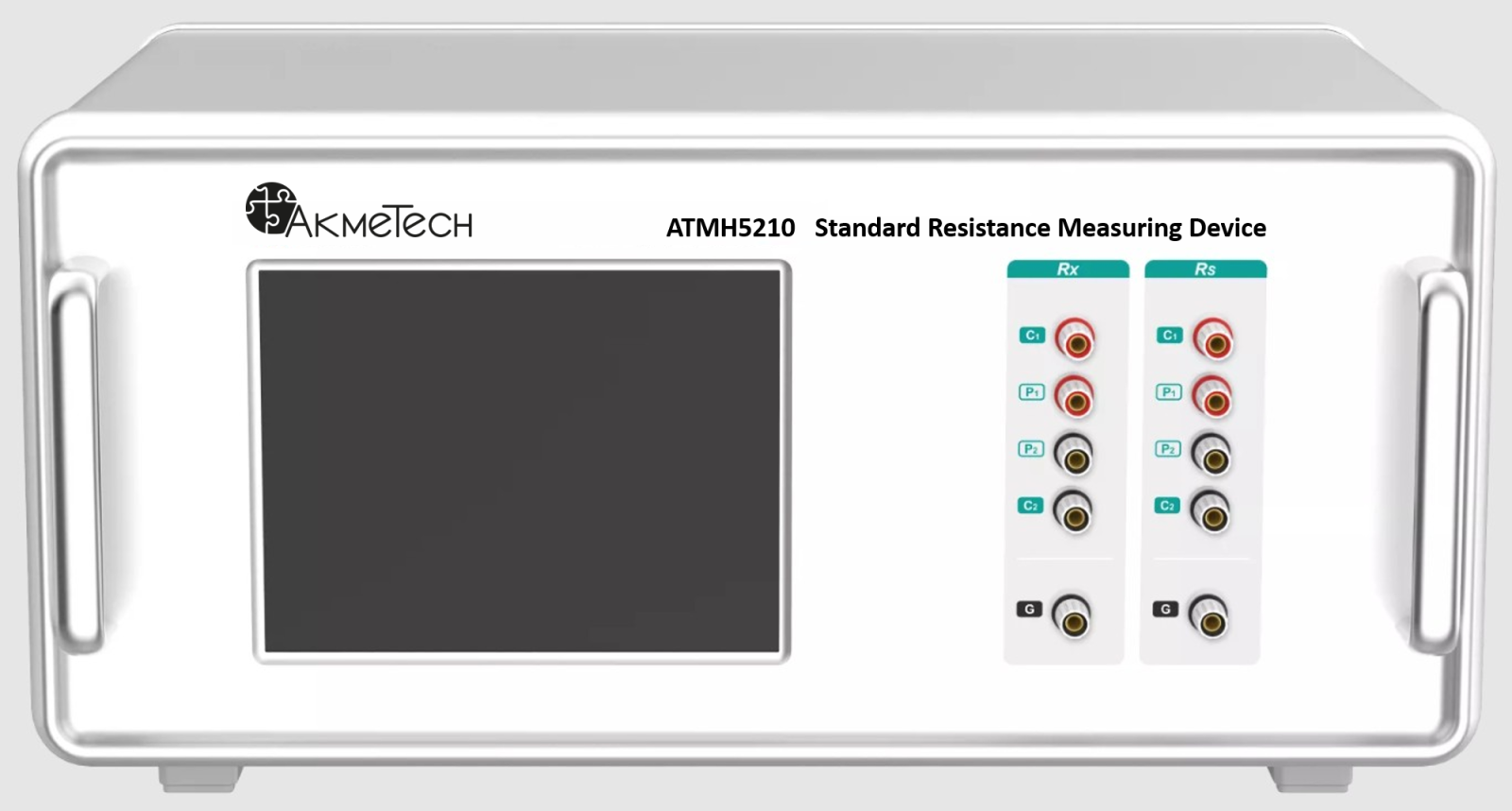Click the black P2 terminal on Rx panel

pos(1073,455)
